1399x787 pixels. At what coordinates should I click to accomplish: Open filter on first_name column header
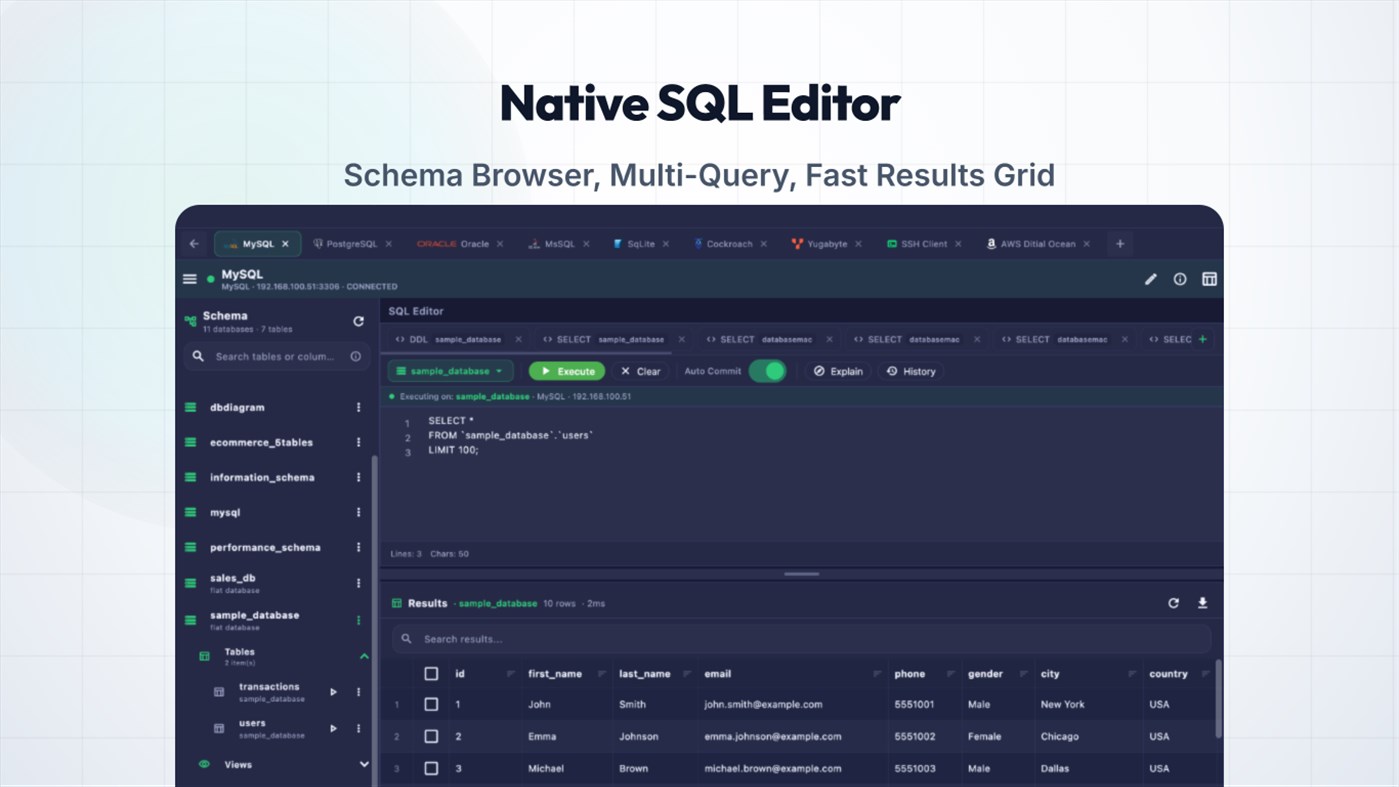point(601,674)
